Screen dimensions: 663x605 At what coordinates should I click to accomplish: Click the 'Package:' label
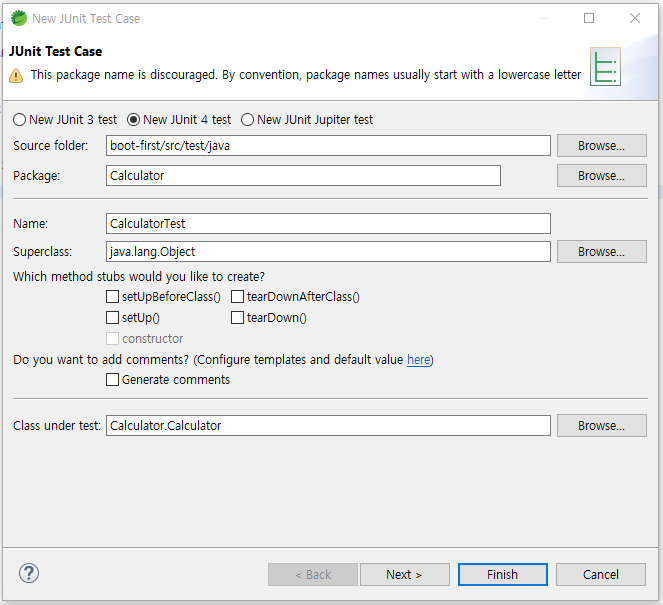coord(37,176)
